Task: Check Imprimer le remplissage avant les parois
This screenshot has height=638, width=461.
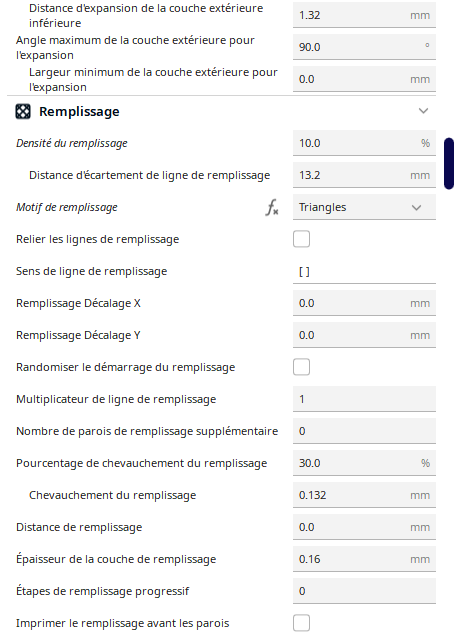Action: [302, 623]
